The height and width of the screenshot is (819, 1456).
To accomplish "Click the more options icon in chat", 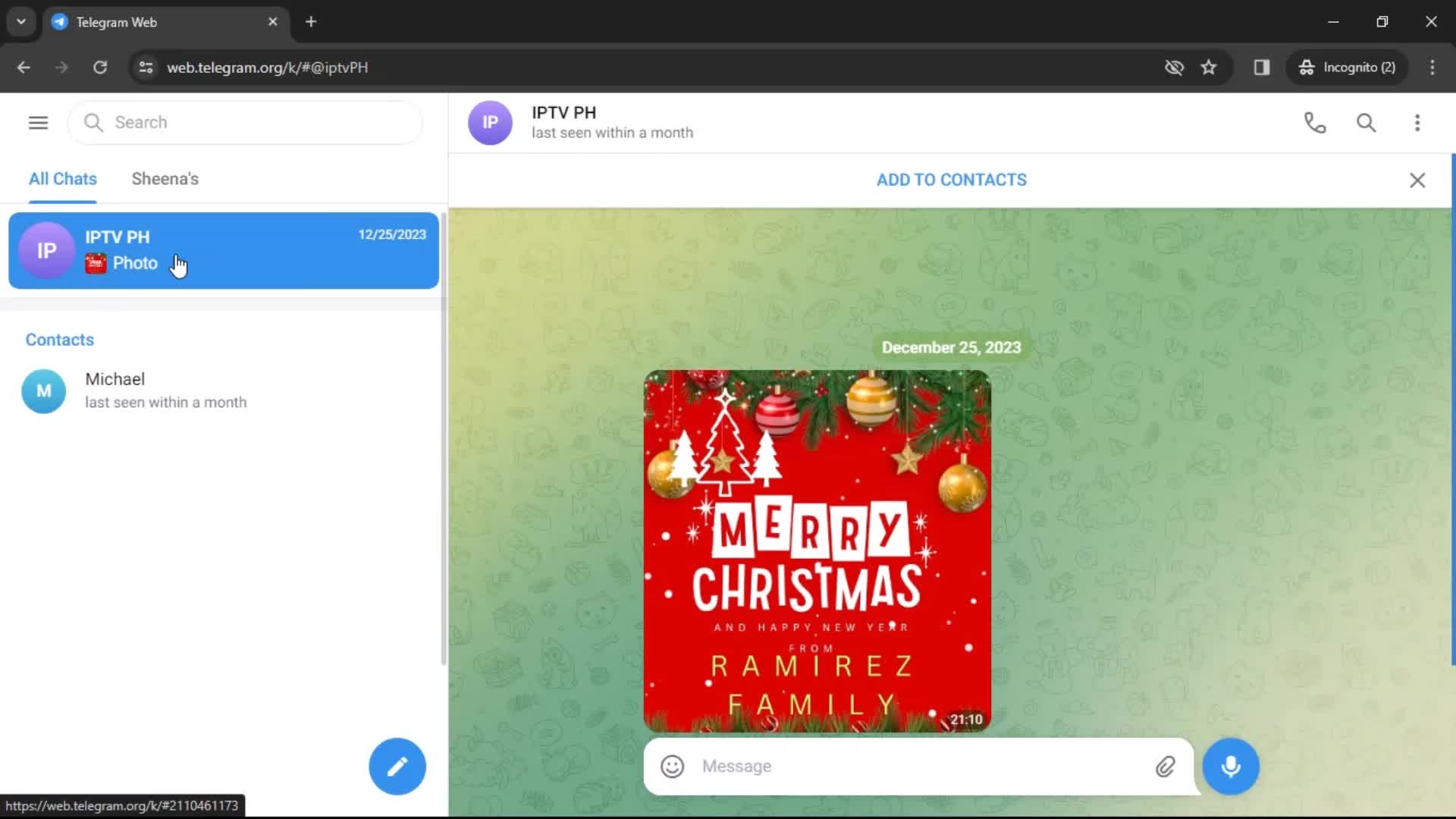I will (x=1417, y=122).
